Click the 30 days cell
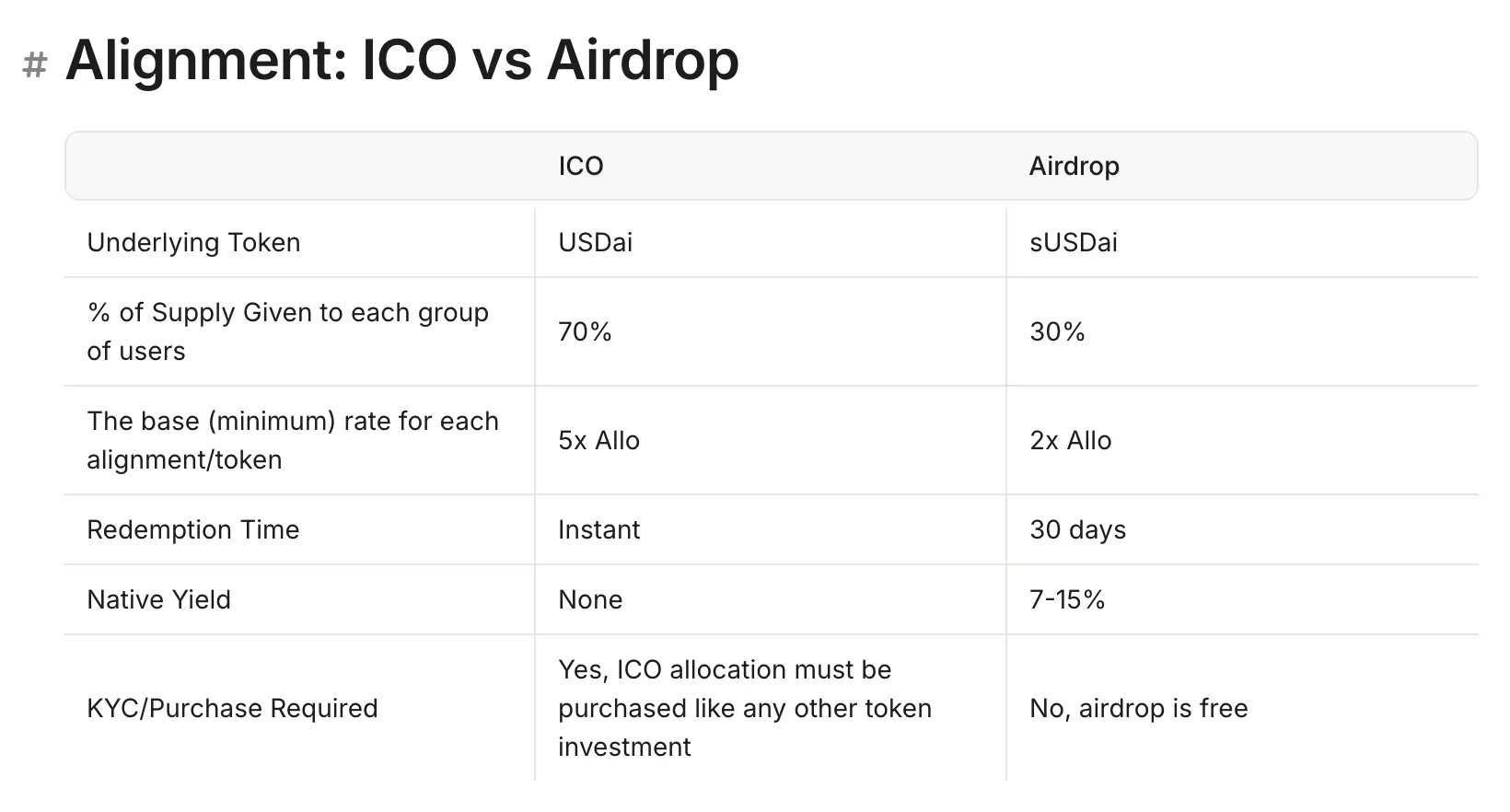Viewport: 1510px width, 812px height. click(1077, 530)
